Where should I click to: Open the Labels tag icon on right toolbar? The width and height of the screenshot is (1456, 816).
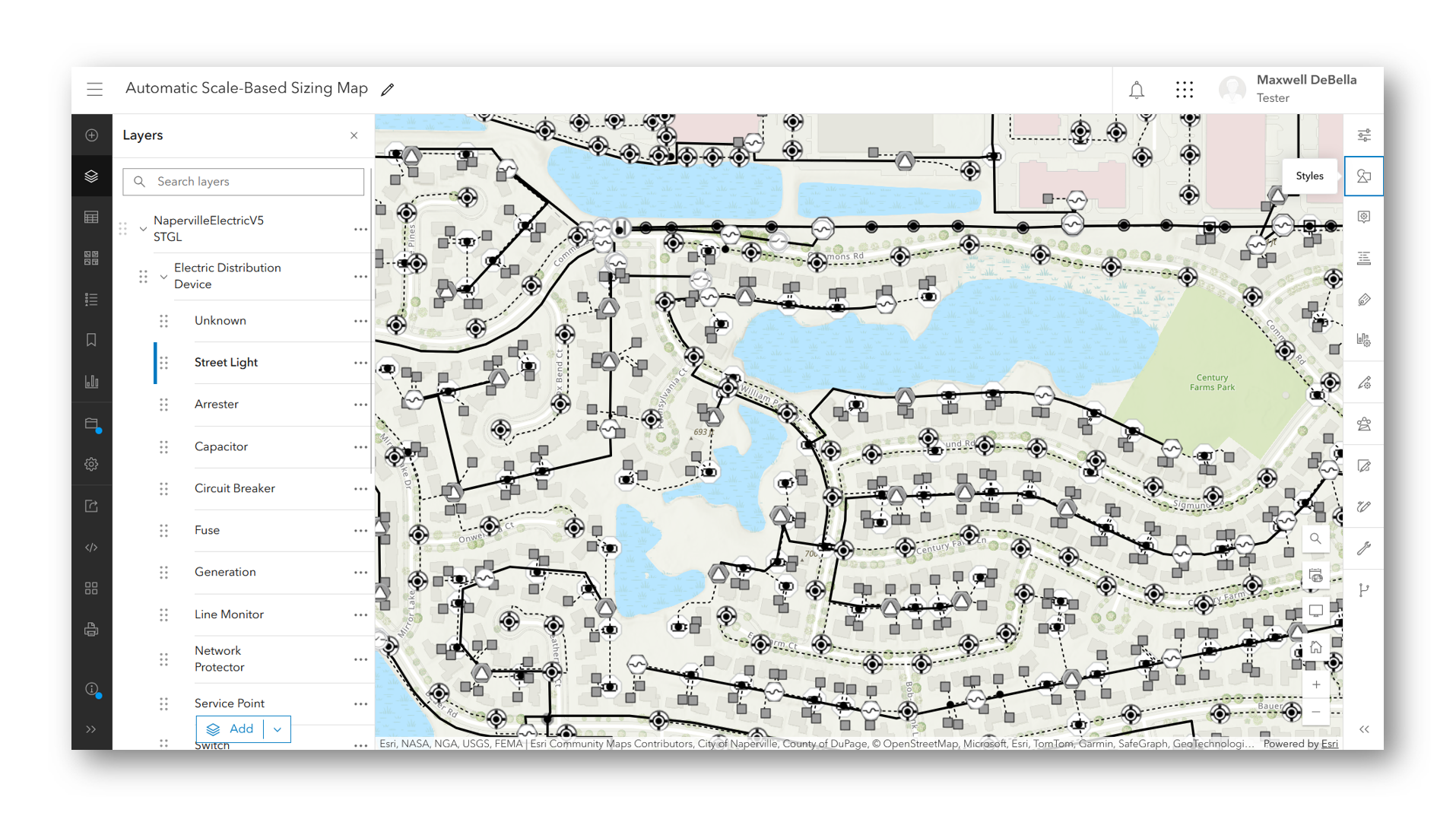click(1364, 300)
